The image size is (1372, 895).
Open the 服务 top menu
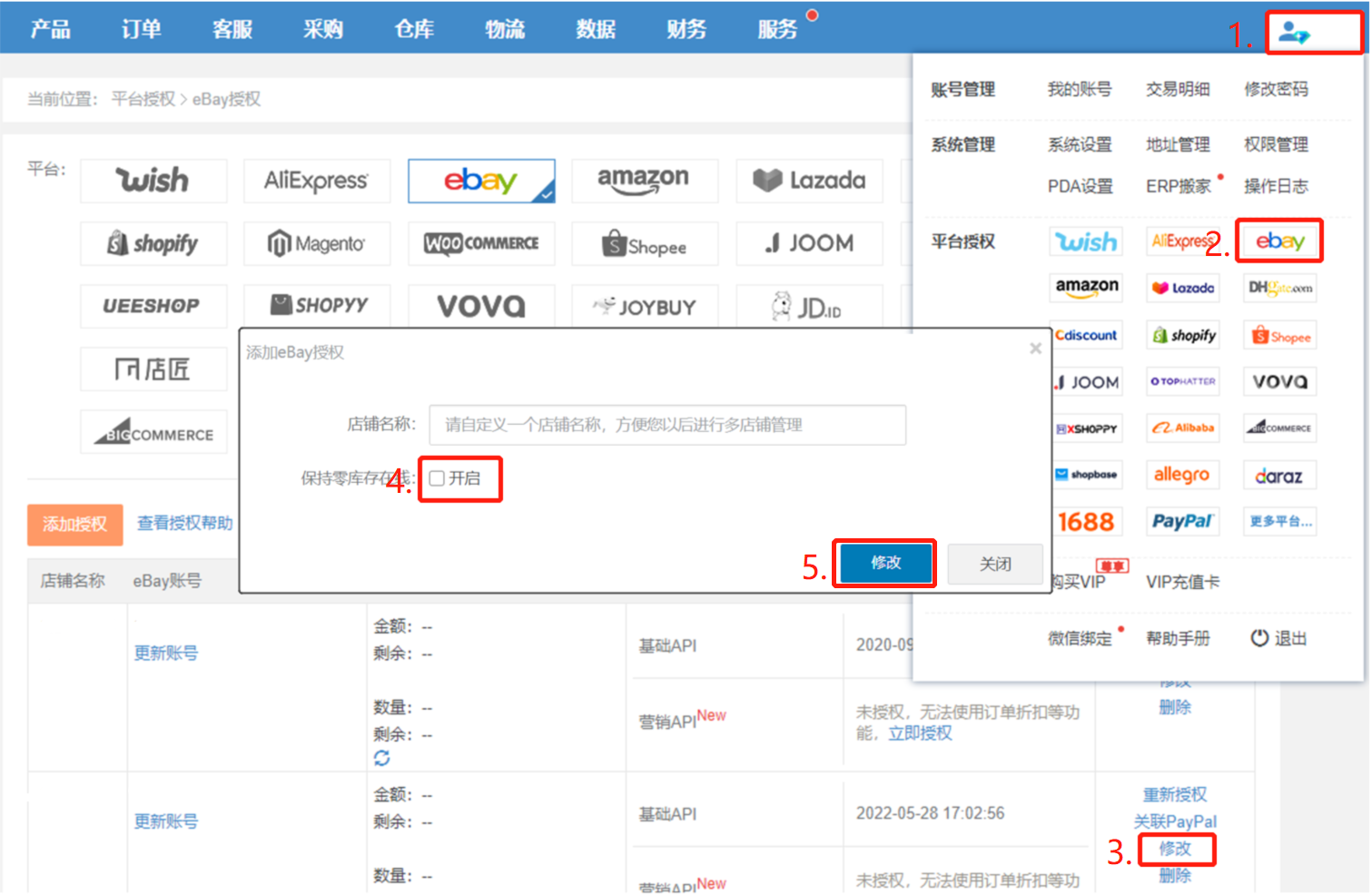(778, 29)
